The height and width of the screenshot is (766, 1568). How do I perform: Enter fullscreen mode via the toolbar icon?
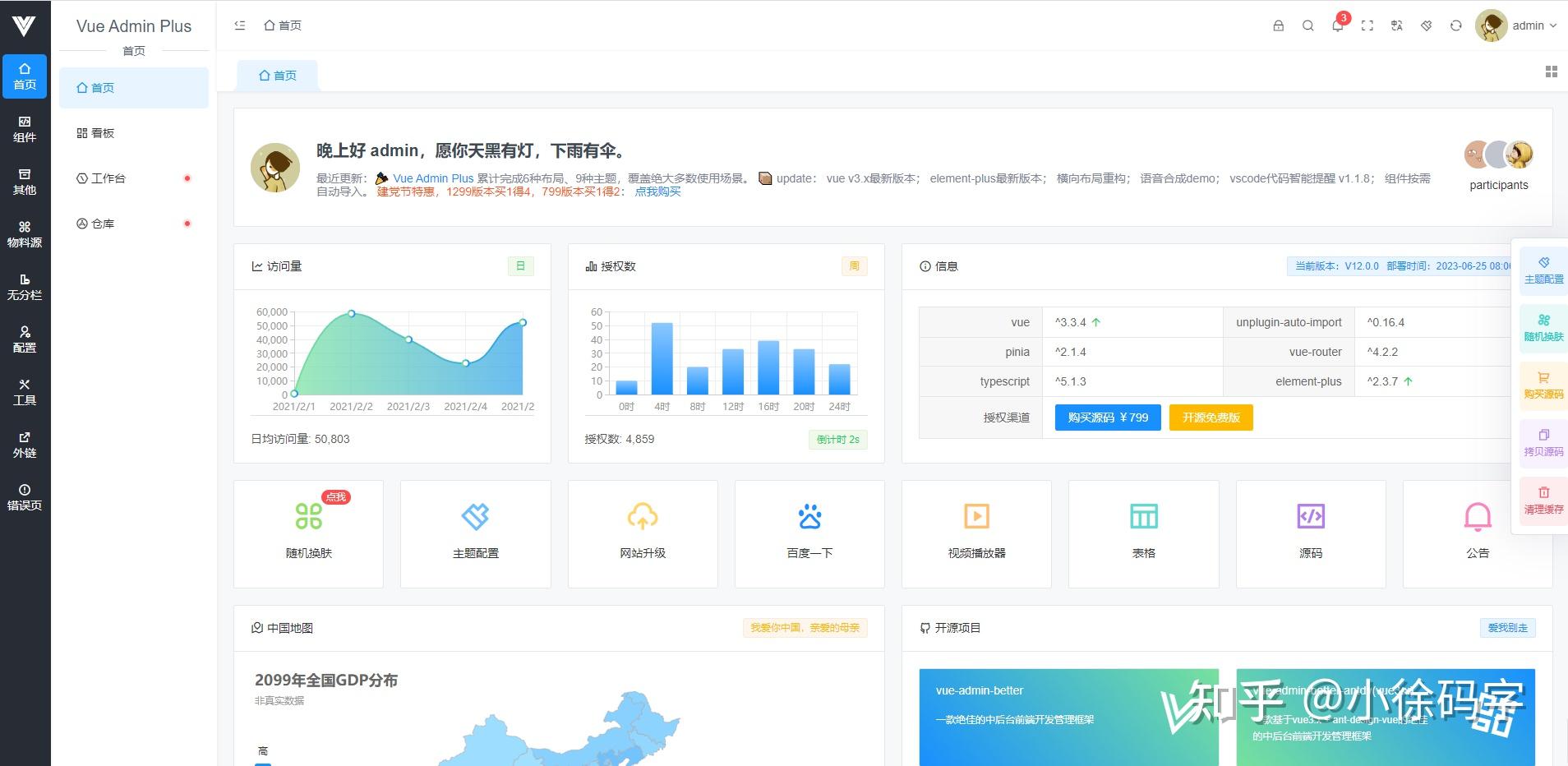pyautogui.click(x=1367, y=25)
